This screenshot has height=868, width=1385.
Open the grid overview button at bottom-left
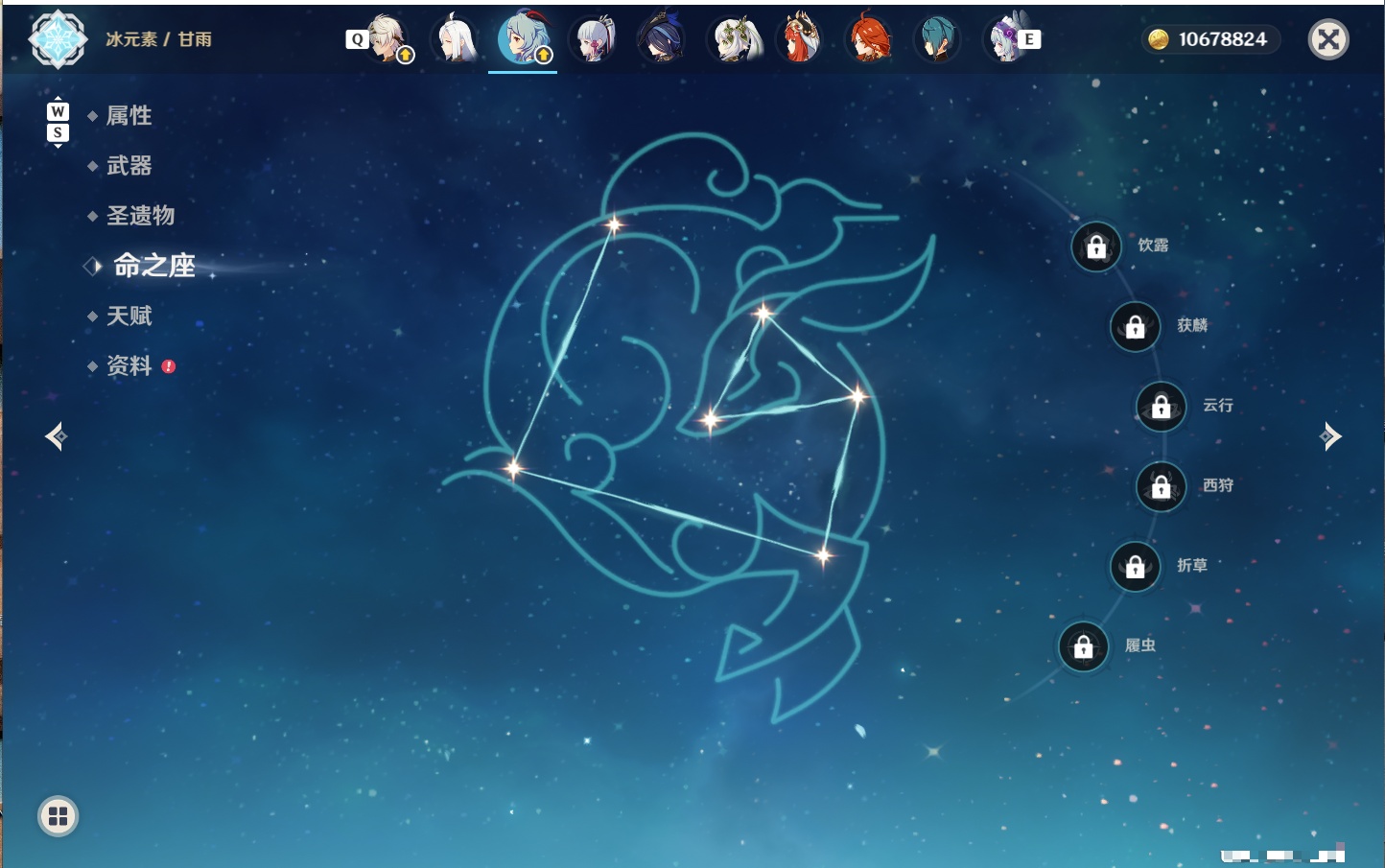[58, 816]
